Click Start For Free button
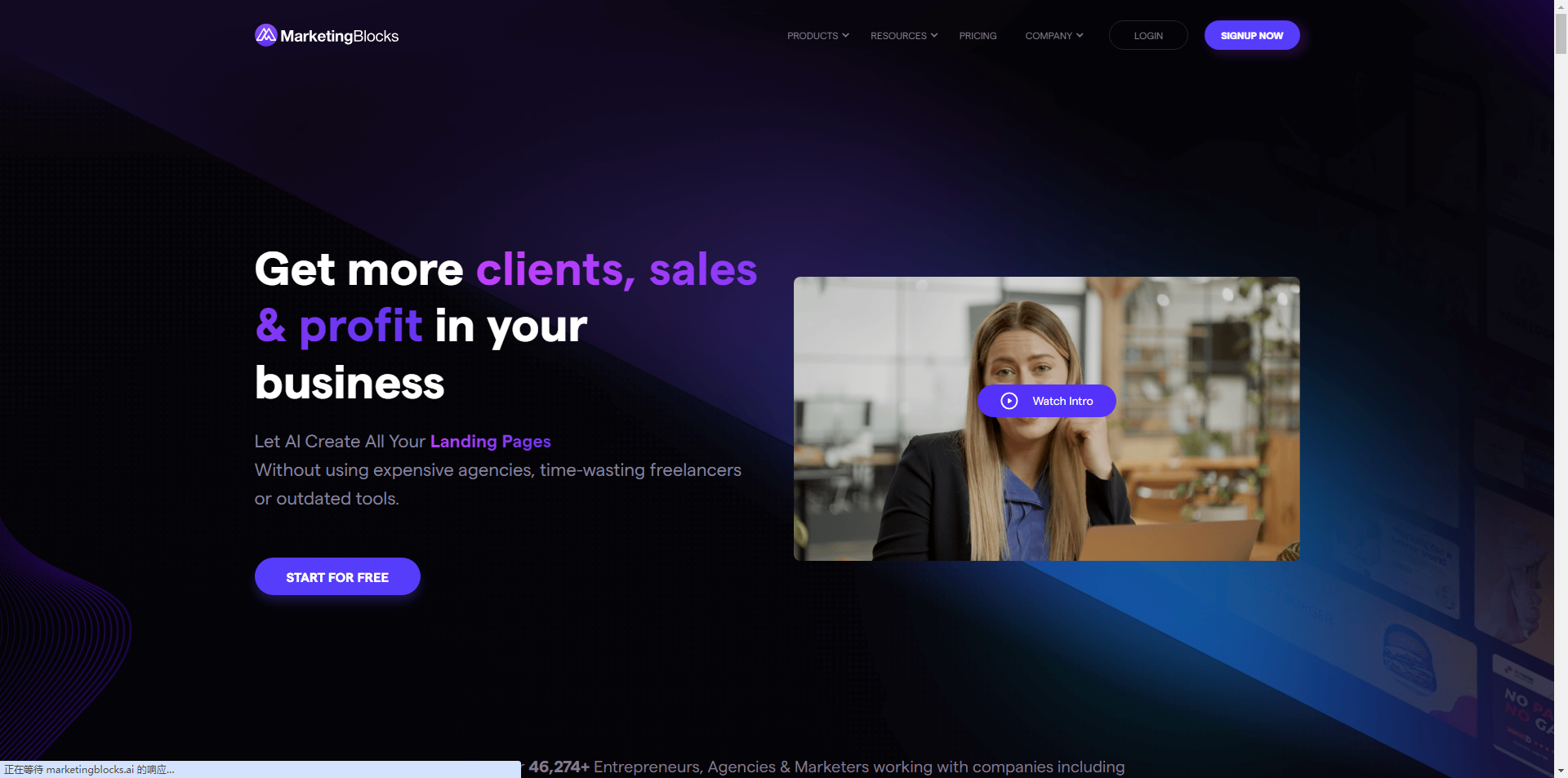This screenshot has height=778, width=1568. (337, 576)
